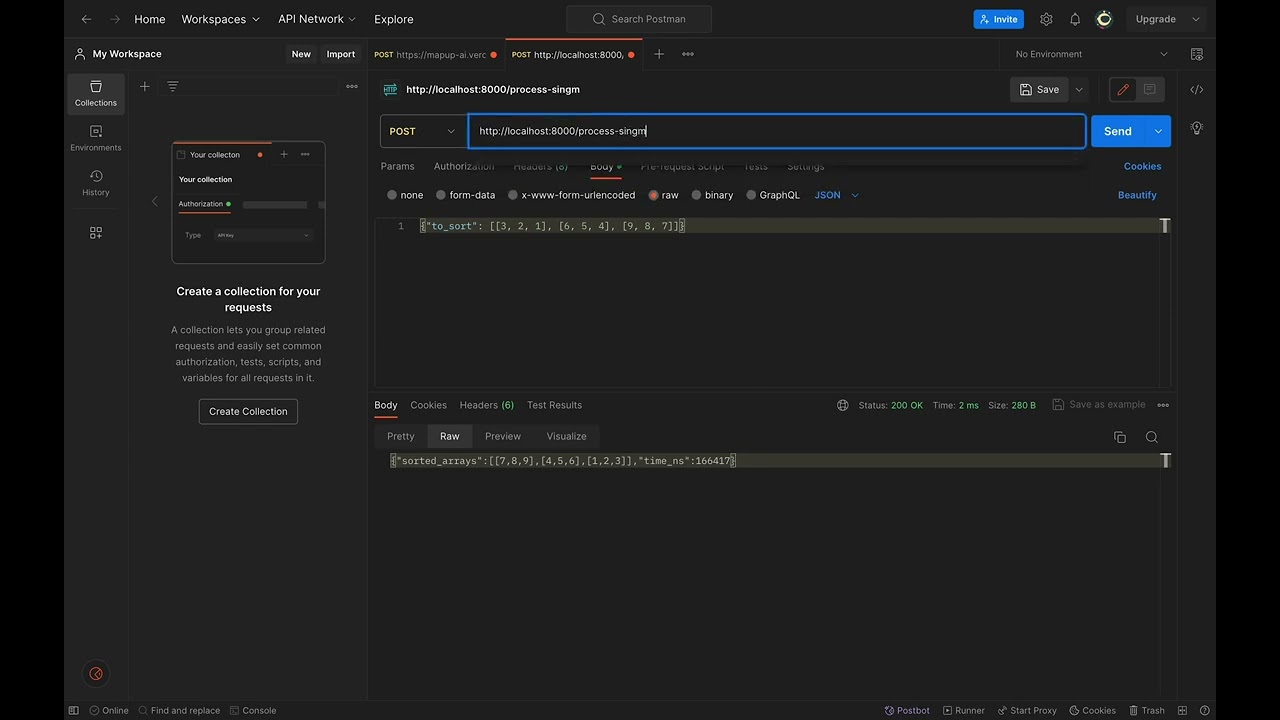
Task: Open Collections in the sidebar
Action: point(96,94)
